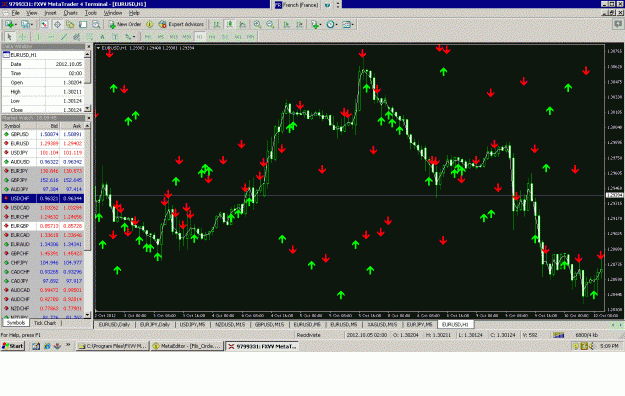Zoom out on the chart
Image resolution: width=625 pixels, height=396 pixels.
click(x=270, y=24)
